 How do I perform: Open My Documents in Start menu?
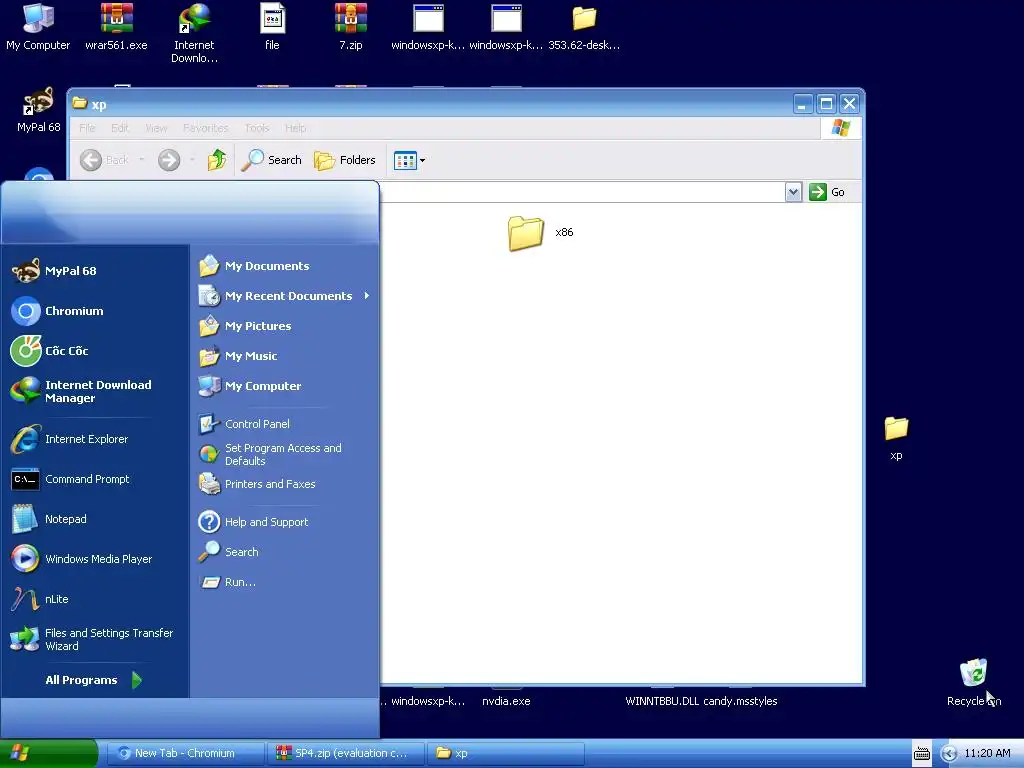pyautogui.click(x=285, y=266)
